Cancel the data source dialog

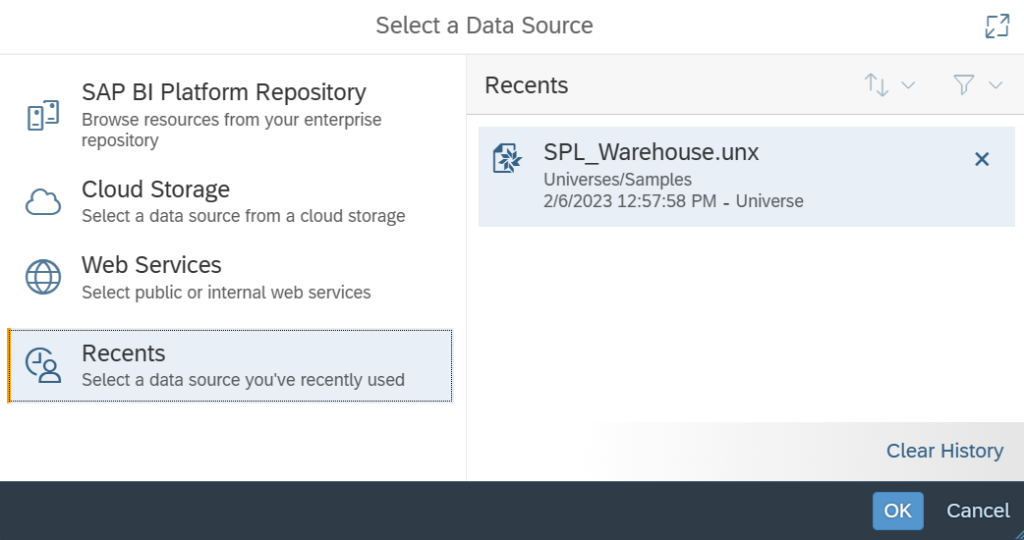coord(978,511)
